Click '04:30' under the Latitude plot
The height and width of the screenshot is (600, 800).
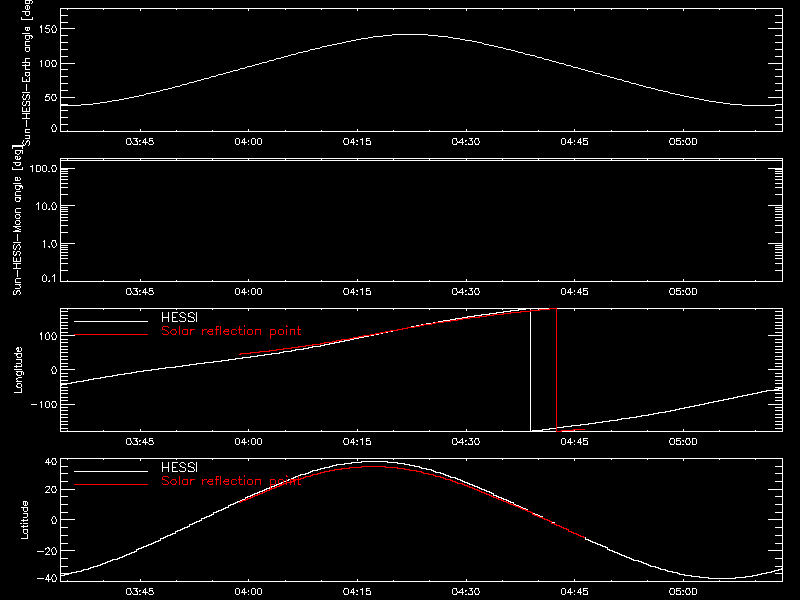pyautogui.click(x=466, y=591)
